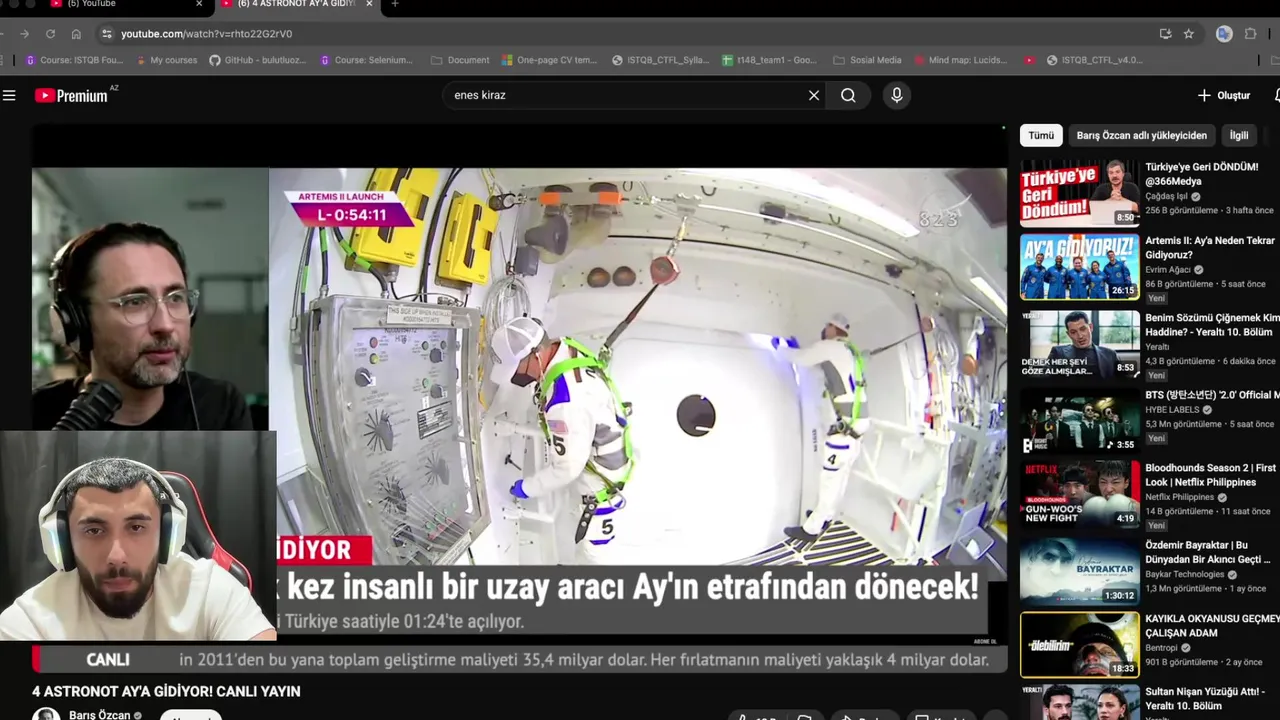Open the browser extensions icon
Image resolution: width=1280 pixels, height=720 pixels.
click(1250, 33)
